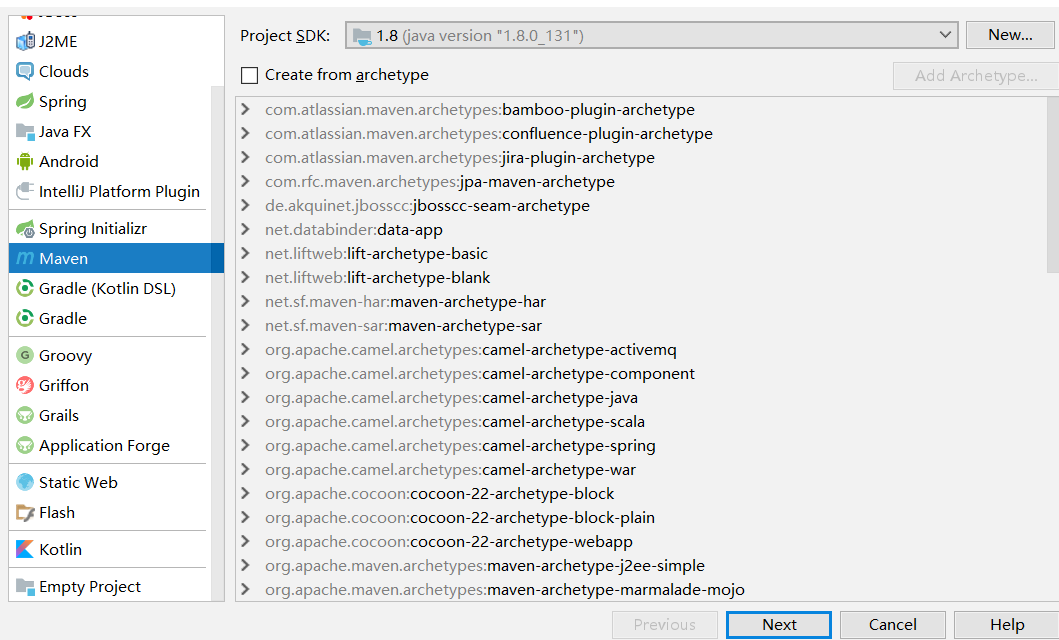Click the archetype list vertical scrollbar
The width and height of the screenshot is (1059, 640).
1053,185
